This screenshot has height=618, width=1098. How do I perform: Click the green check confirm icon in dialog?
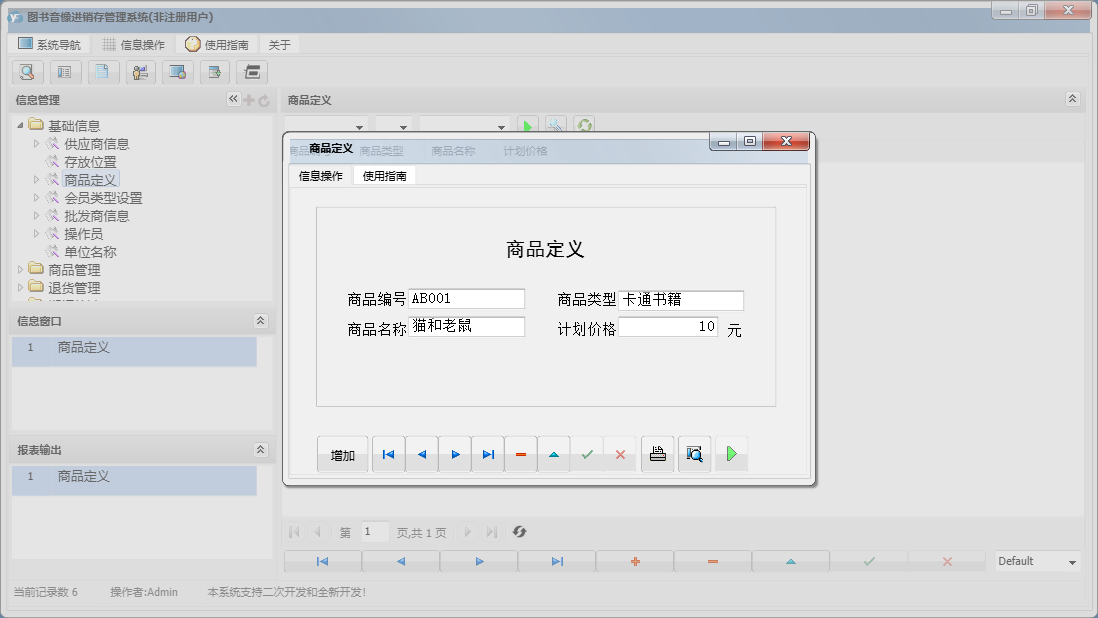click(x=587, y=454)
